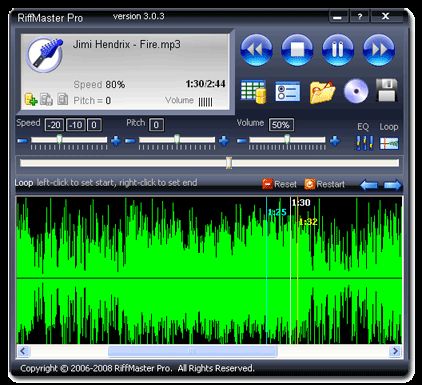The image size is (422, 385).
Task: Stop playback with the stop button
Action: pos(297,50)
